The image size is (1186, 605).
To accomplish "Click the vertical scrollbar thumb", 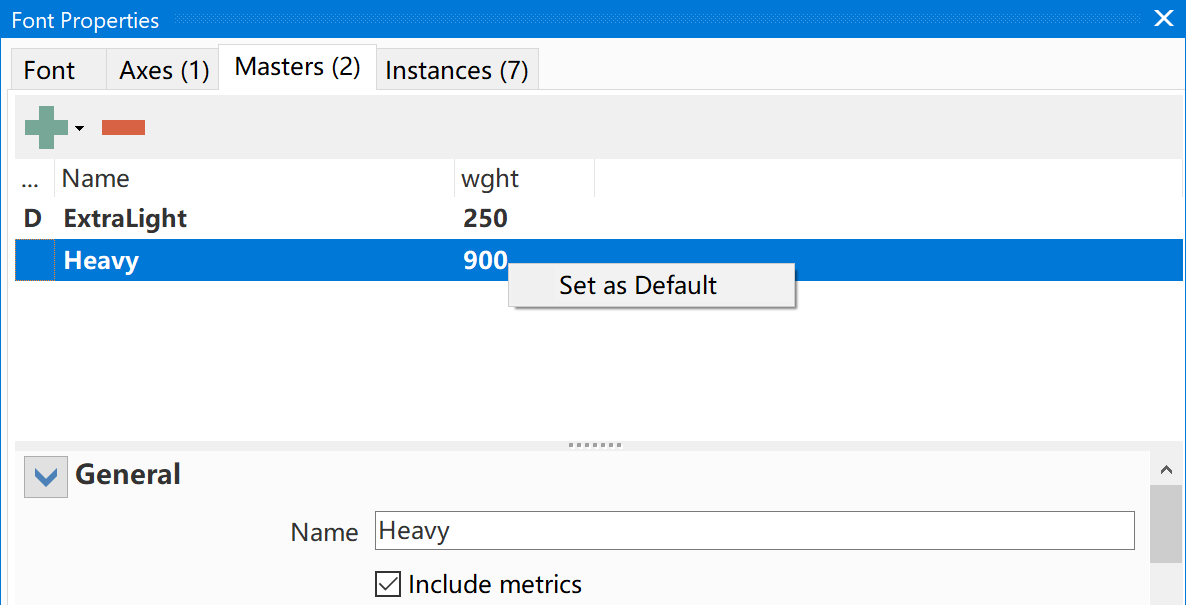I will click(1166, 524).
